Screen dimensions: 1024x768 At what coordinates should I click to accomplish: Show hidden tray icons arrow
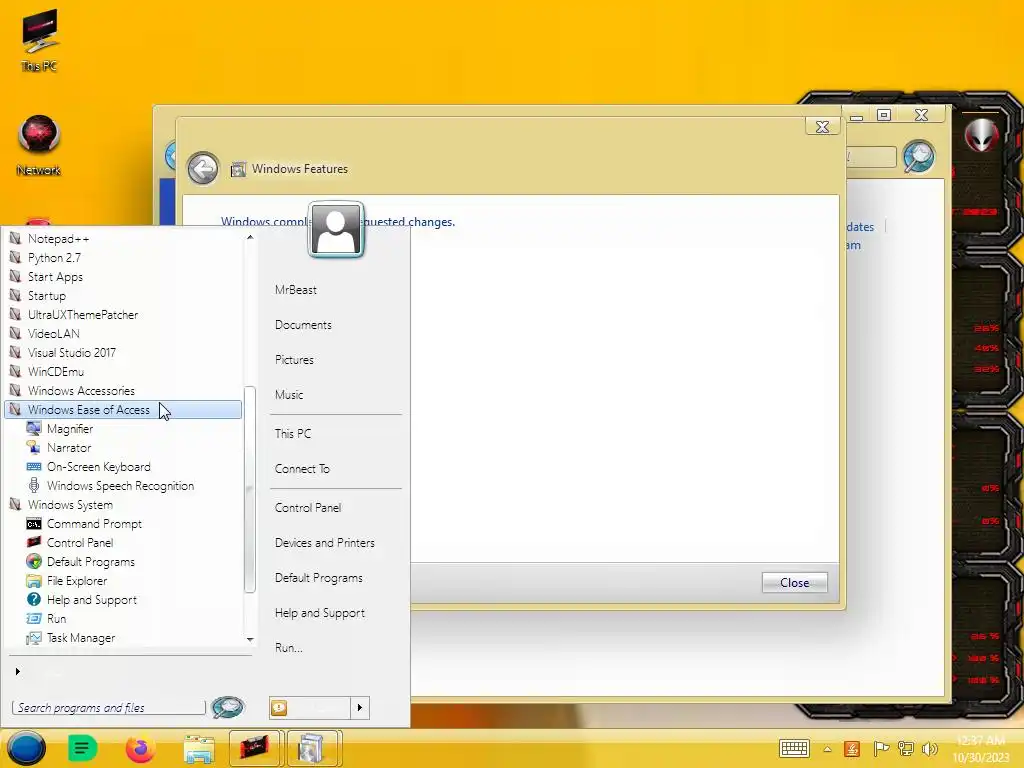point(827,749)
